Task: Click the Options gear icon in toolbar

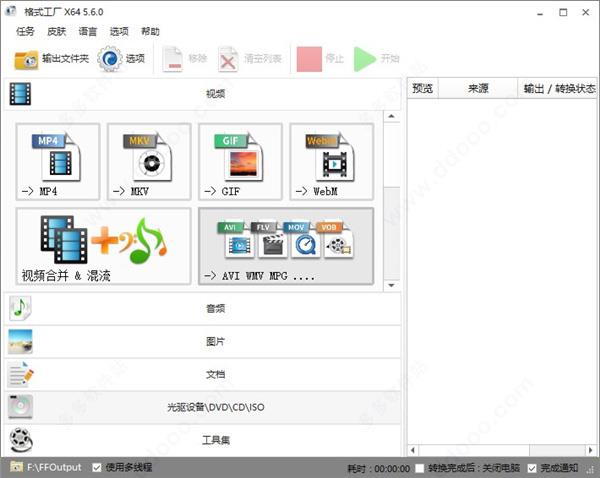Action: tap(122, 59)
